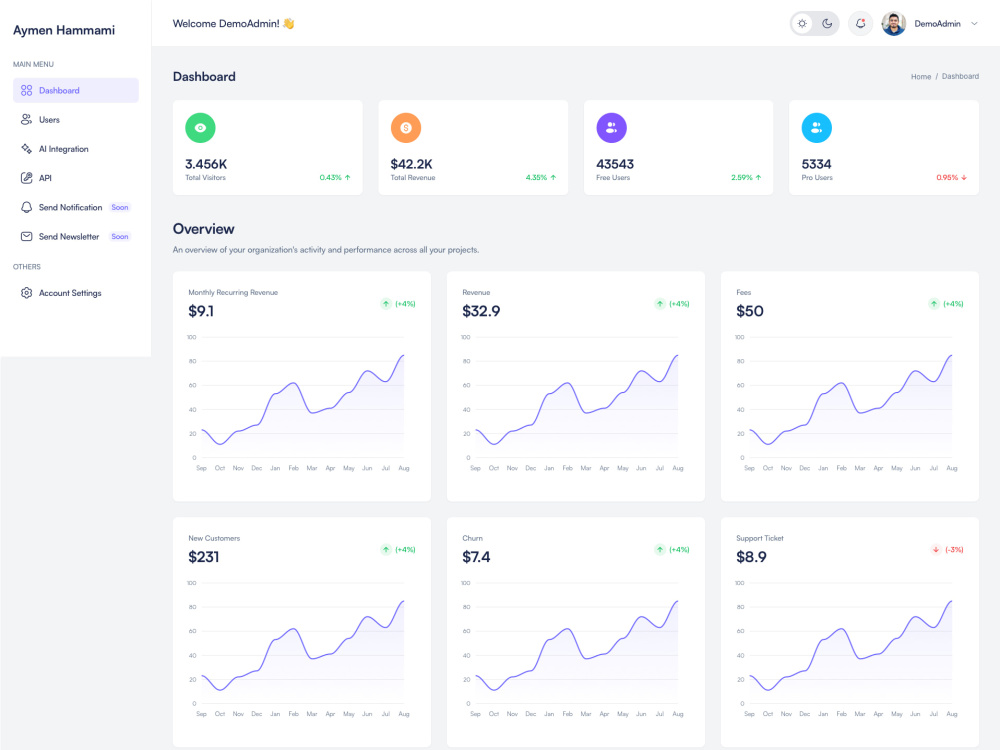1000x750 pixels.
Task: Open AI Integration menu item
Action: click(76, 149)
